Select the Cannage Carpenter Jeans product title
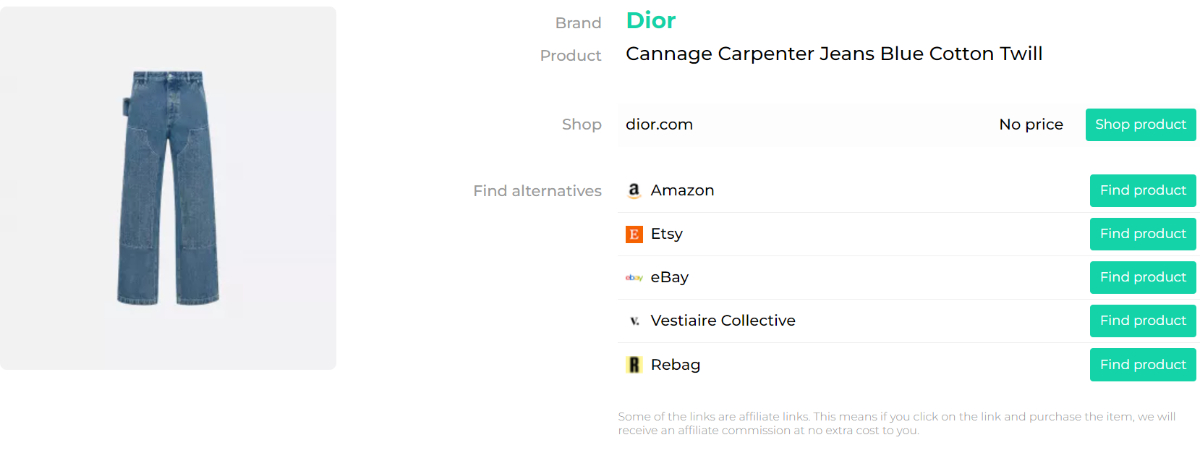Image resolution: width=1200 pixels, height=461 pixels. click(834, 54)
